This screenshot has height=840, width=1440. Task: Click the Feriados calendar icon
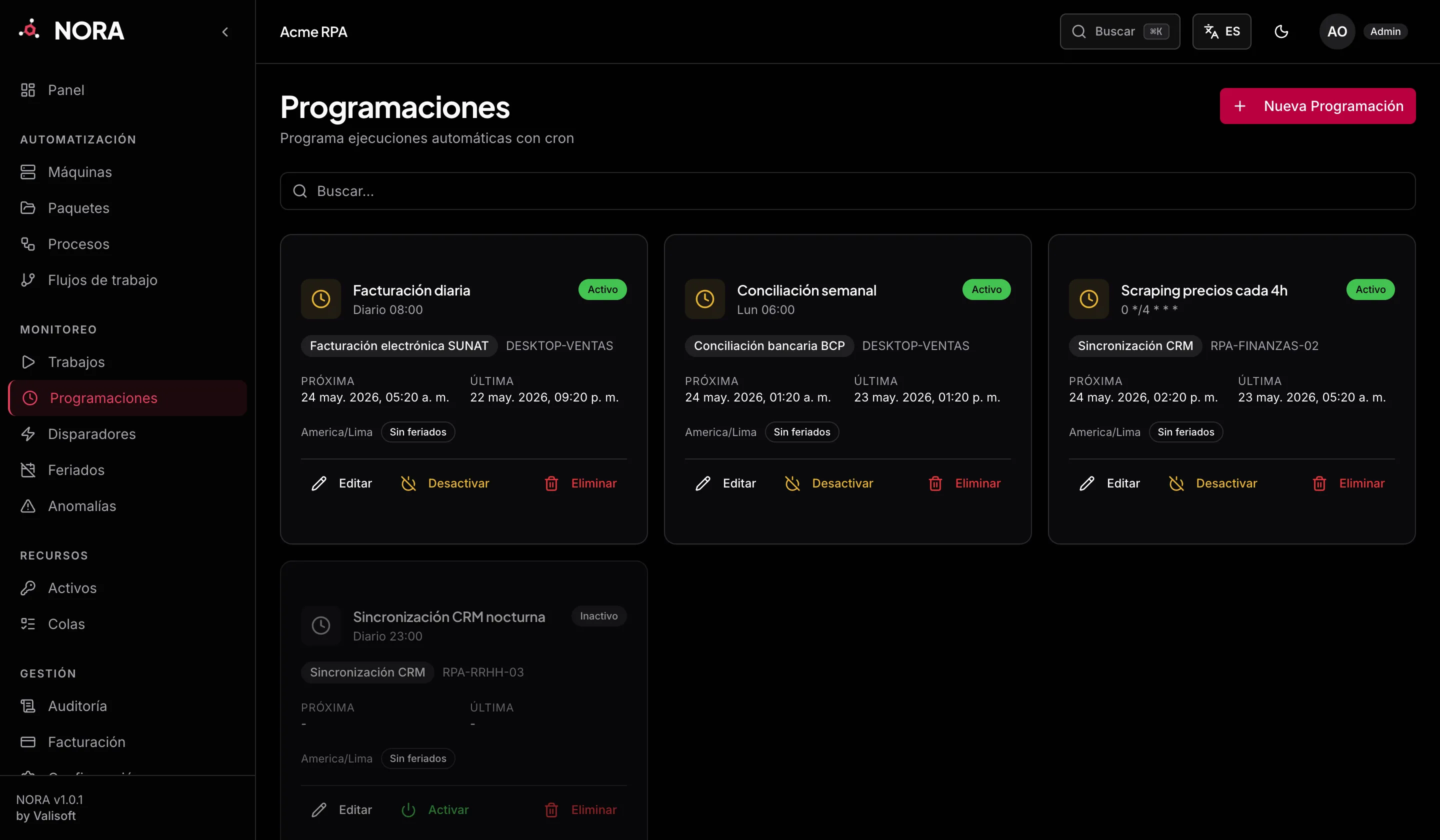[28, 469]
